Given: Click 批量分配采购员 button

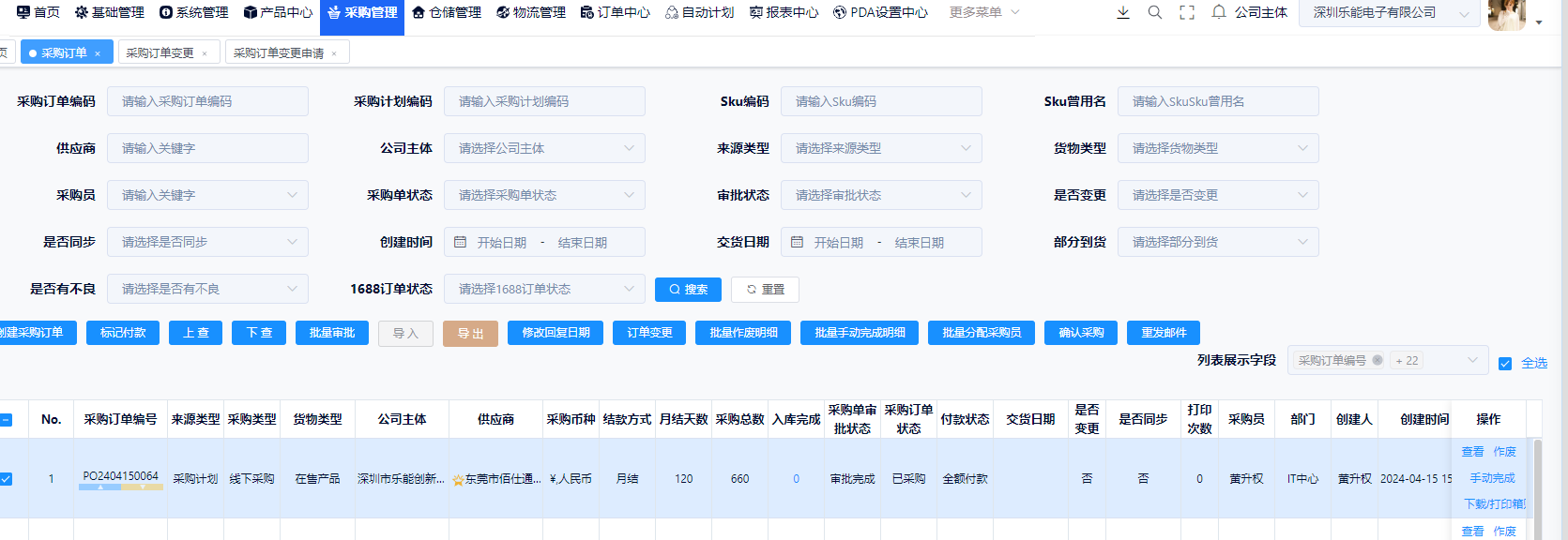Looking at the screenshot, I should coord(982,333).
